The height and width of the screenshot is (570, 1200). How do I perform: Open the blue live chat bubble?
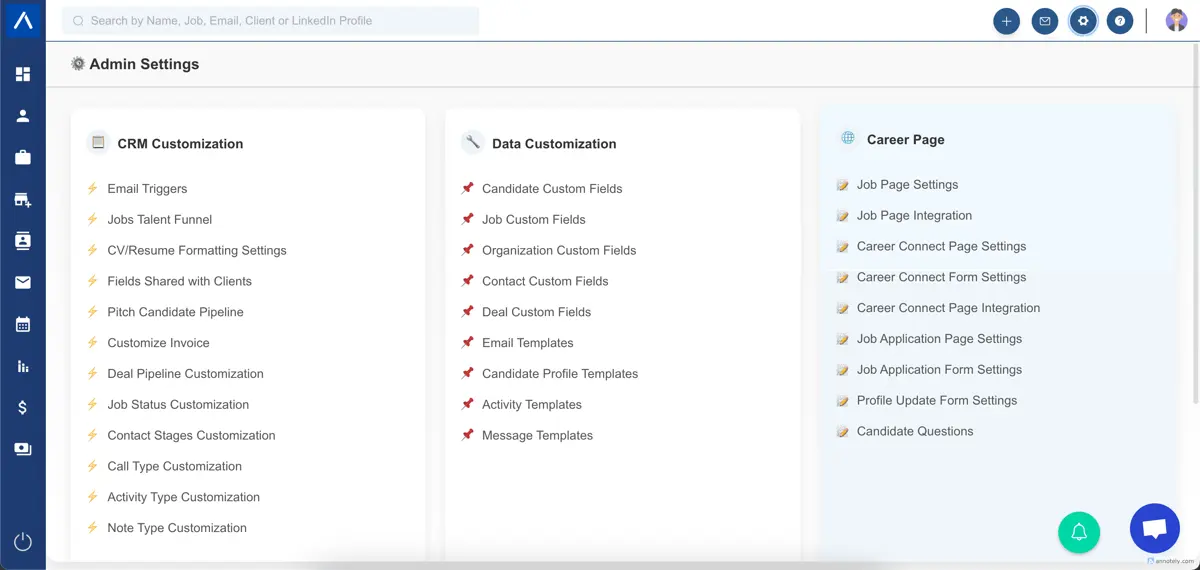(1155, 529)
